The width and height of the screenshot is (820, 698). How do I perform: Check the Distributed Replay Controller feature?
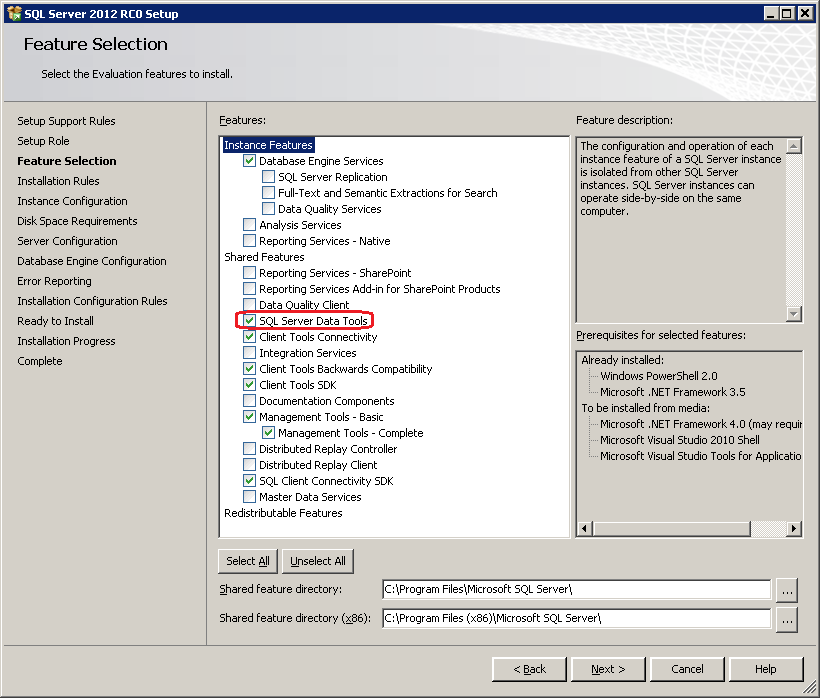click(x=249, y=449)
